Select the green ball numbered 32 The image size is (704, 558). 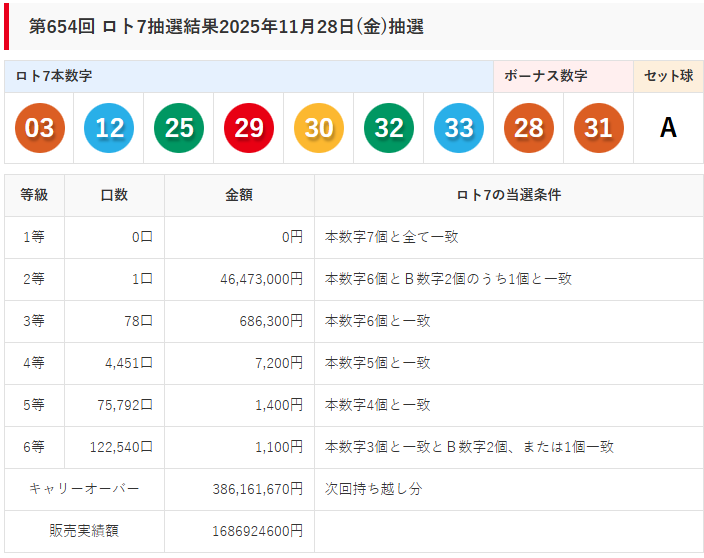pyautogui.click(x=389, y=128)
